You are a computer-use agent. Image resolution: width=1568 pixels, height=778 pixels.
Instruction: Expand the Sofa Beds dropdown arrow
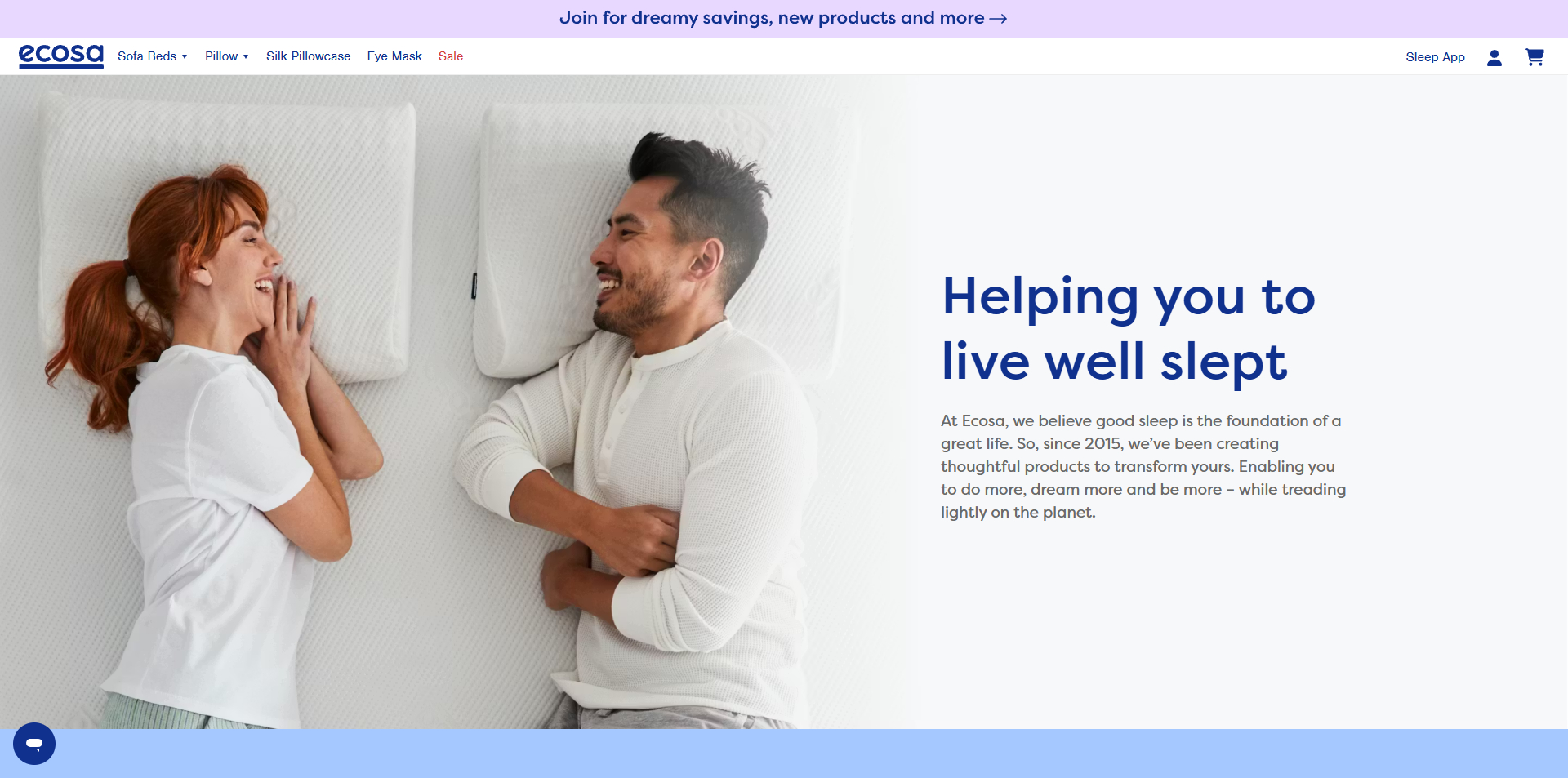coord(185,56)
